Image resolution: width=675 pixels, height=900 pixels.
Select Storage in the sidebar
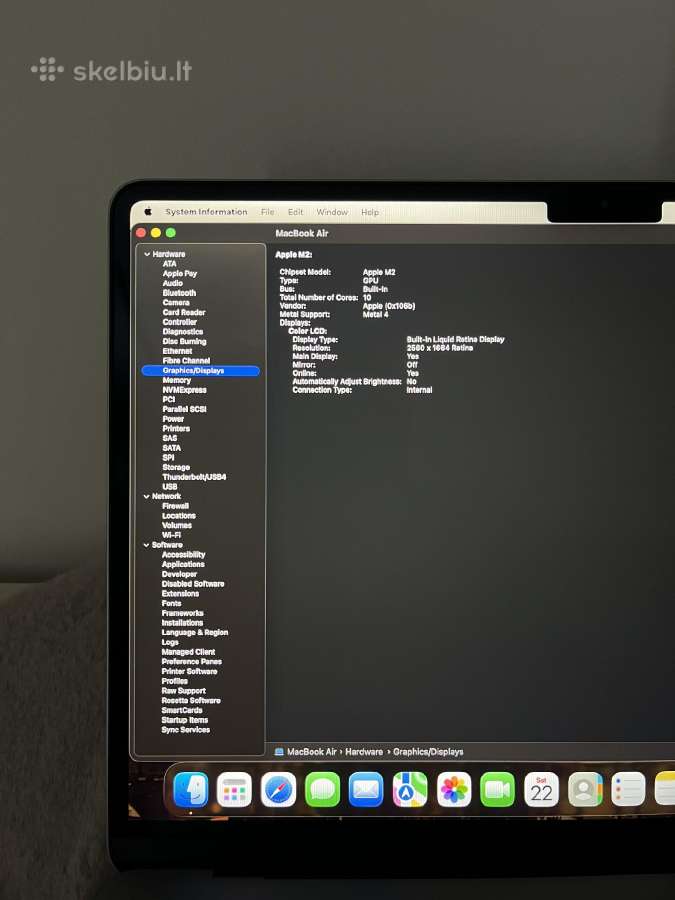pyautogui.click(x=176, y=467)
